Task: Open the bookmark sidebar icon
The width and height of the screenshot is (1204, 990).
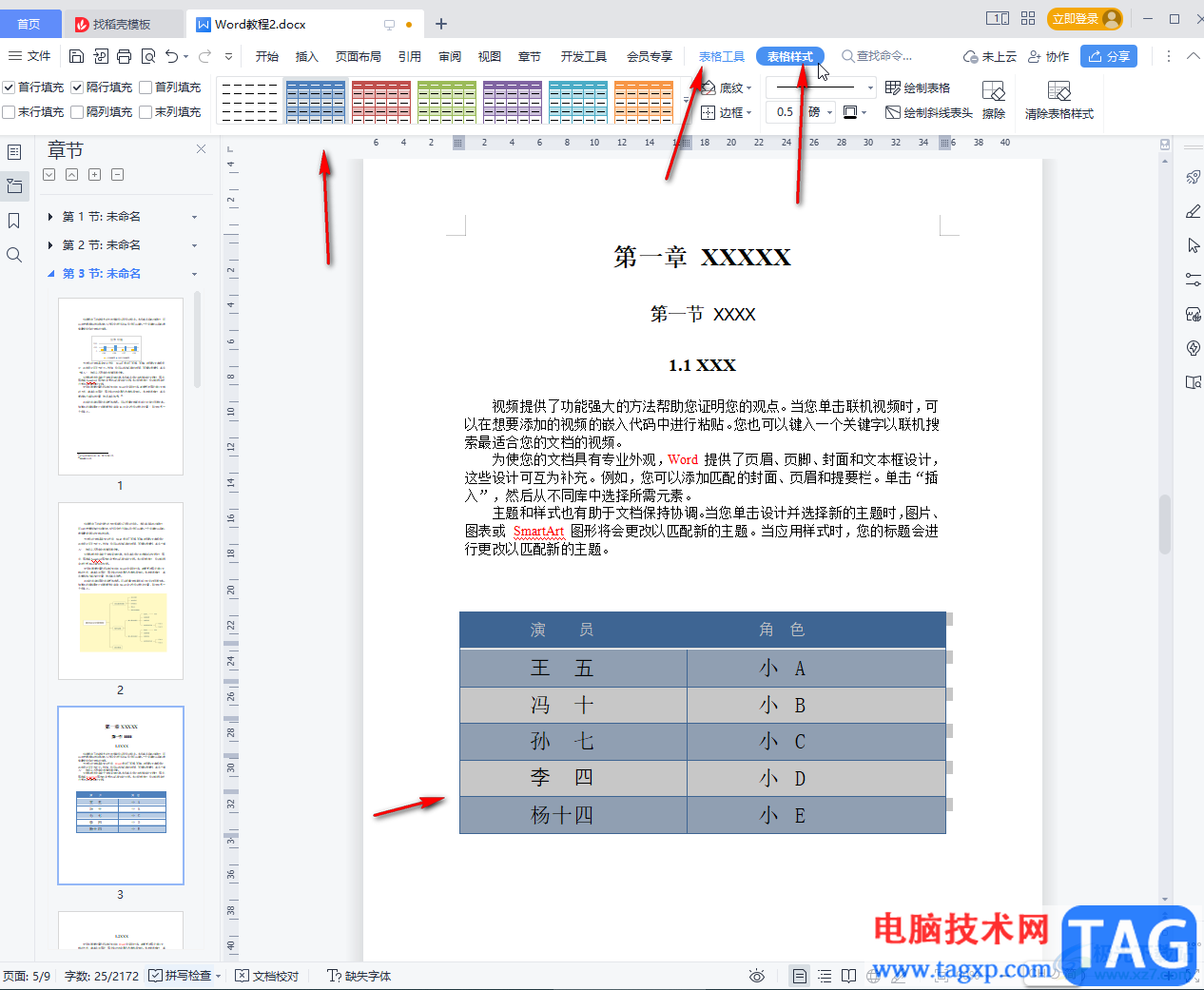Action: coord(14,221)
